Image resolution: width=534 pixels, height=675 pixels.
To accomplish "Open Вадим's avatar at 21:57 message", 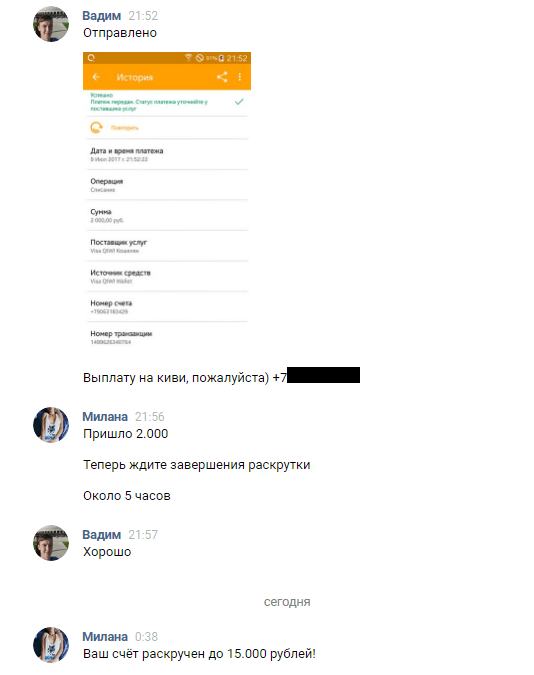I will pyautogui.click(x=51, y=543).
